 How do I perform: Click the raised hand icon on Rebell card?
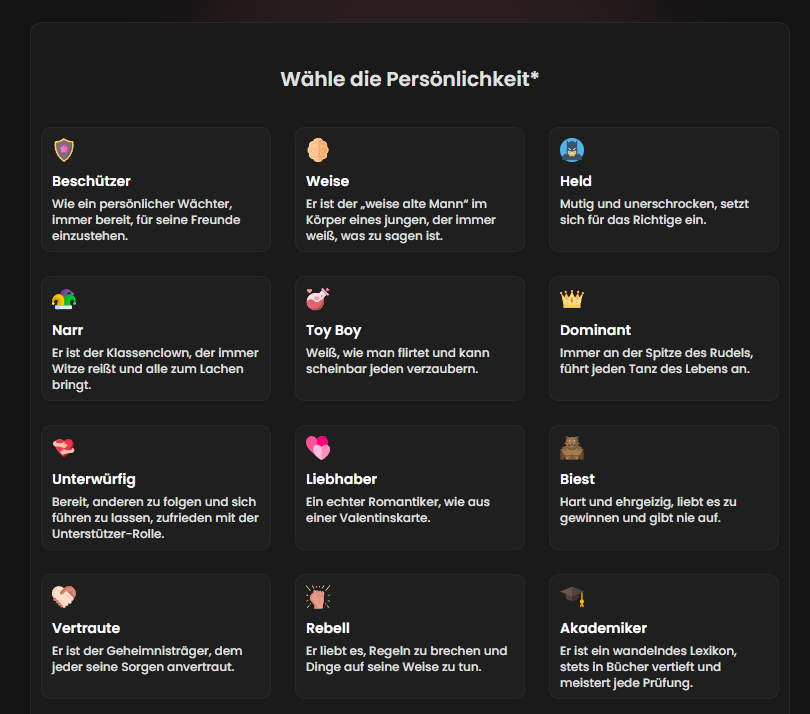(x=318, y=597)
